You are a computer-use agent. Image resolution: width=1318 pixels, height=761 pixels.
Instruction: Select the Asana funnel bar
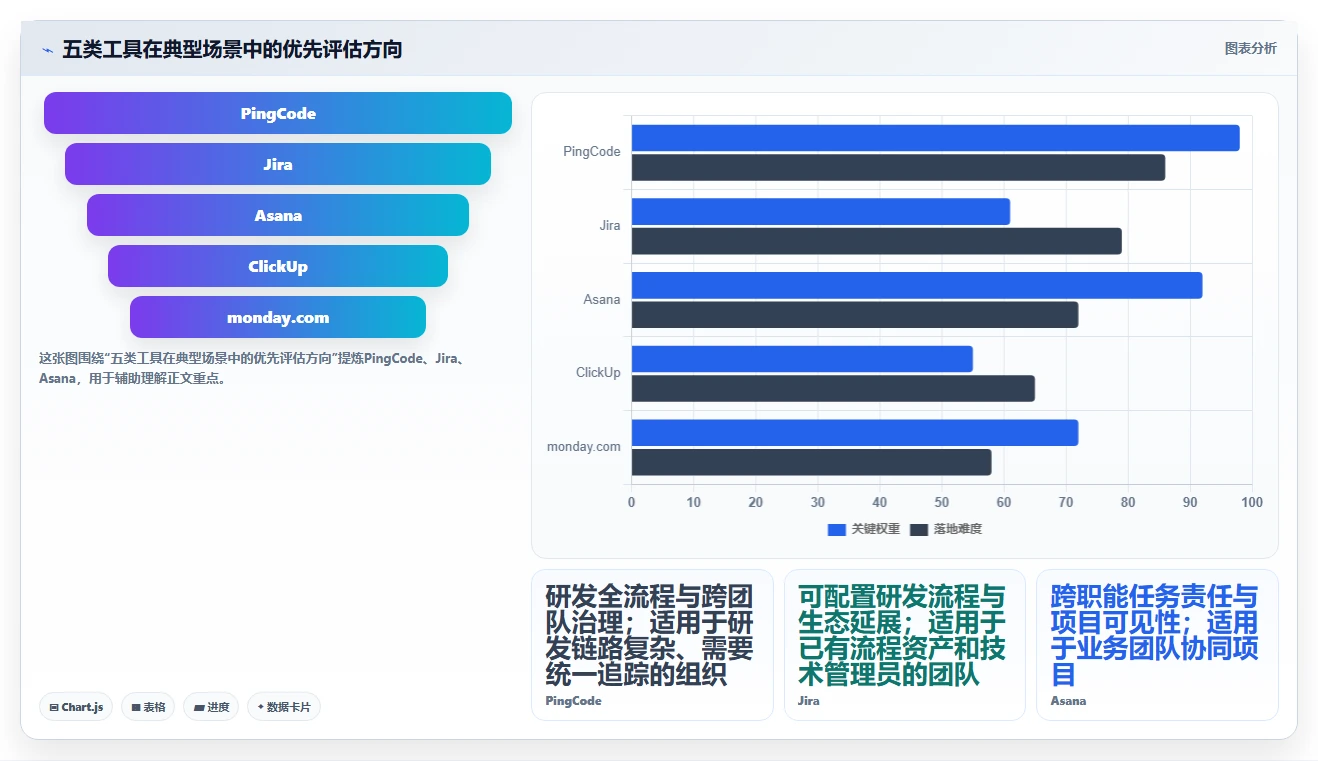(278, 215)
